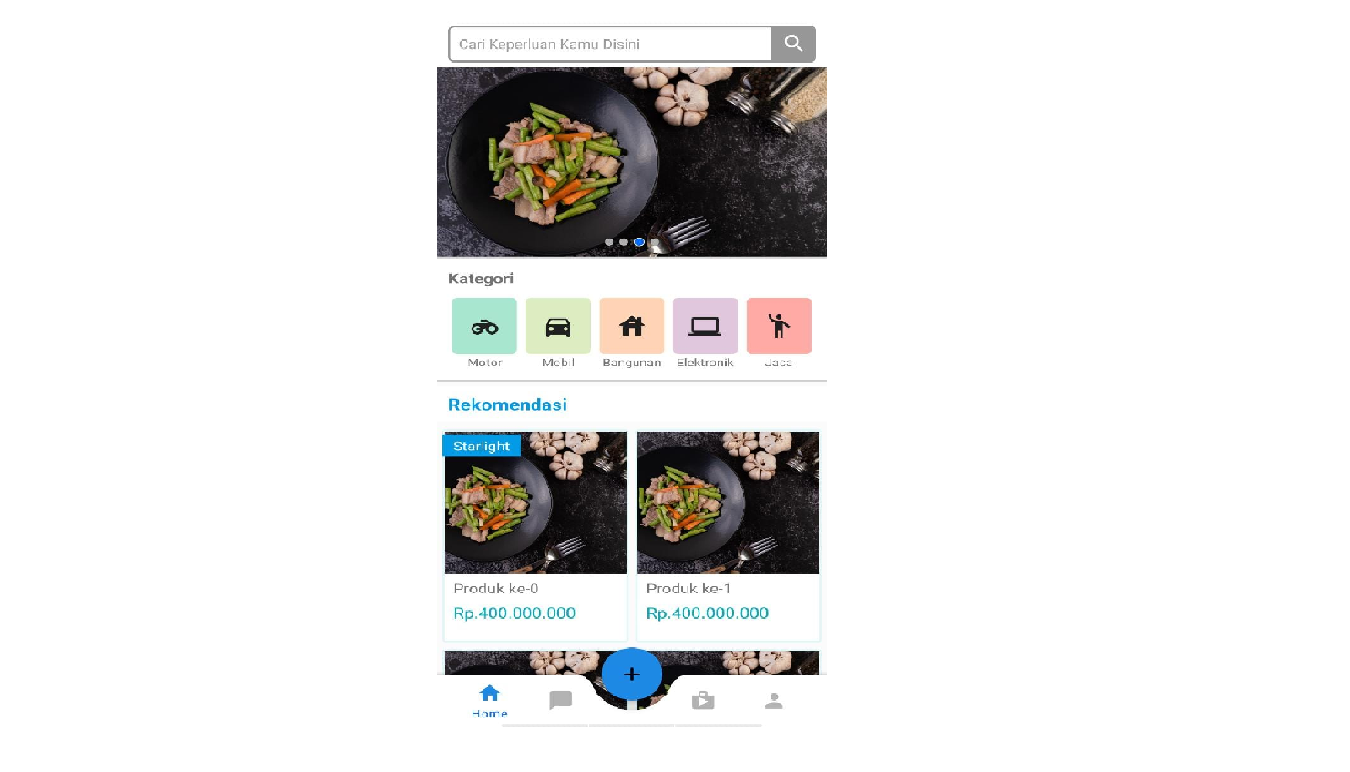
Task: Open the chat bubble tab icon
Action: pos(561,701)
